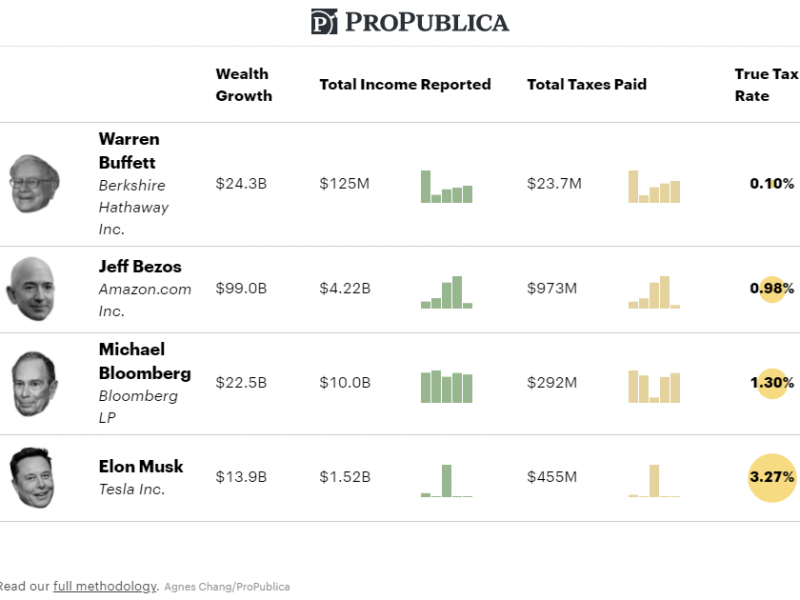
Task: Click Elon Musk's portrait image
Action: (x=32, y=478)
